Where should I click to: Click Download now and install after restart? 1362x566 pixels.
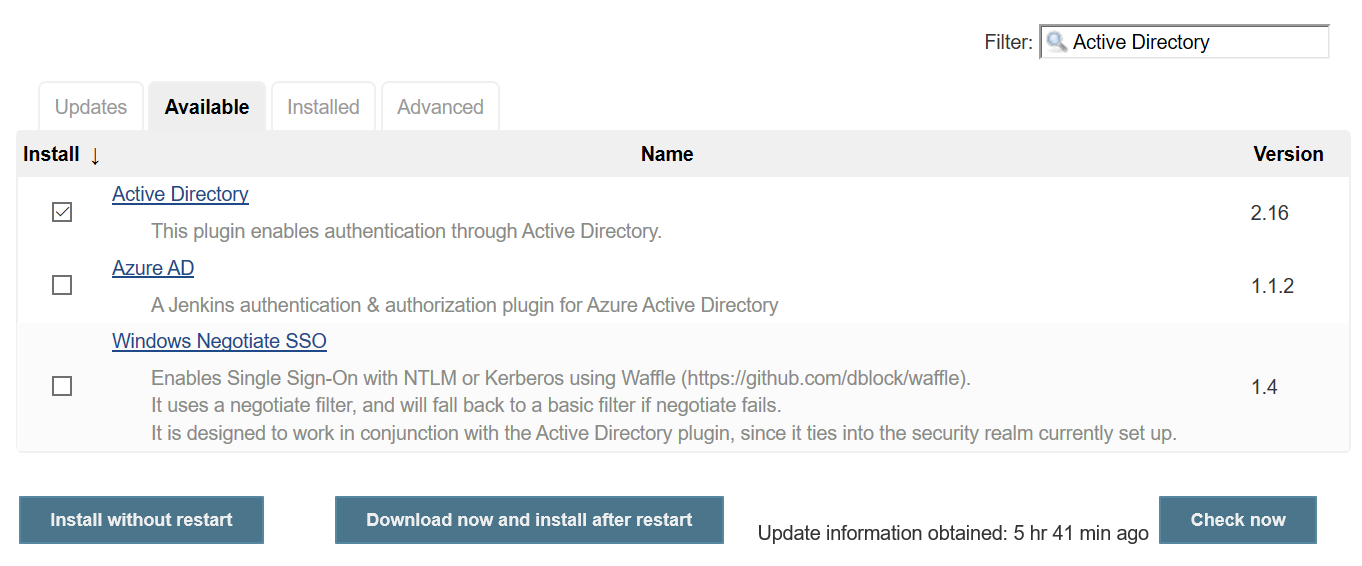(x=529, y=520)
